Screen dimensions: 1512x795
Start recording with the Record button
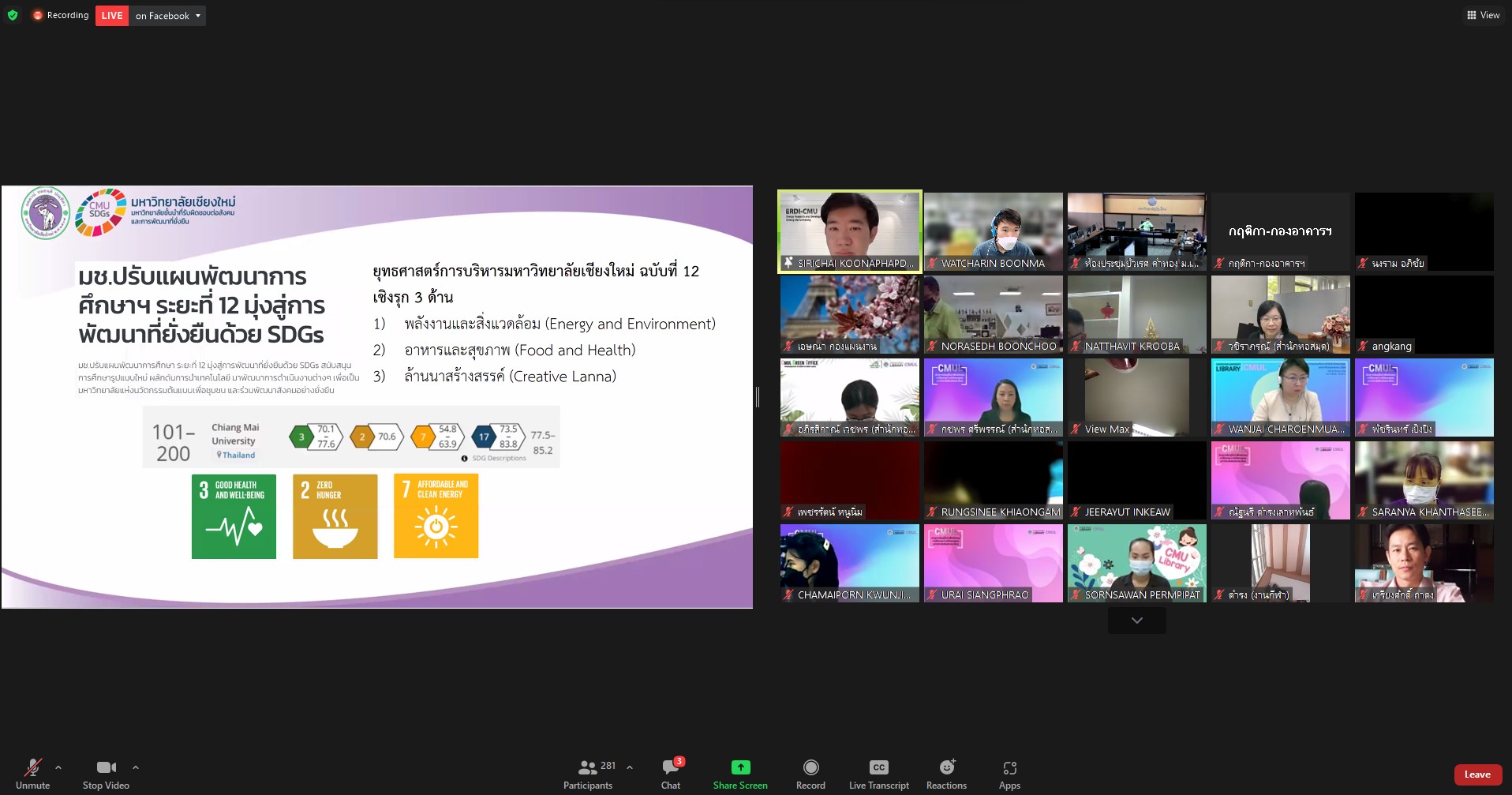click(x=810, y=774)
